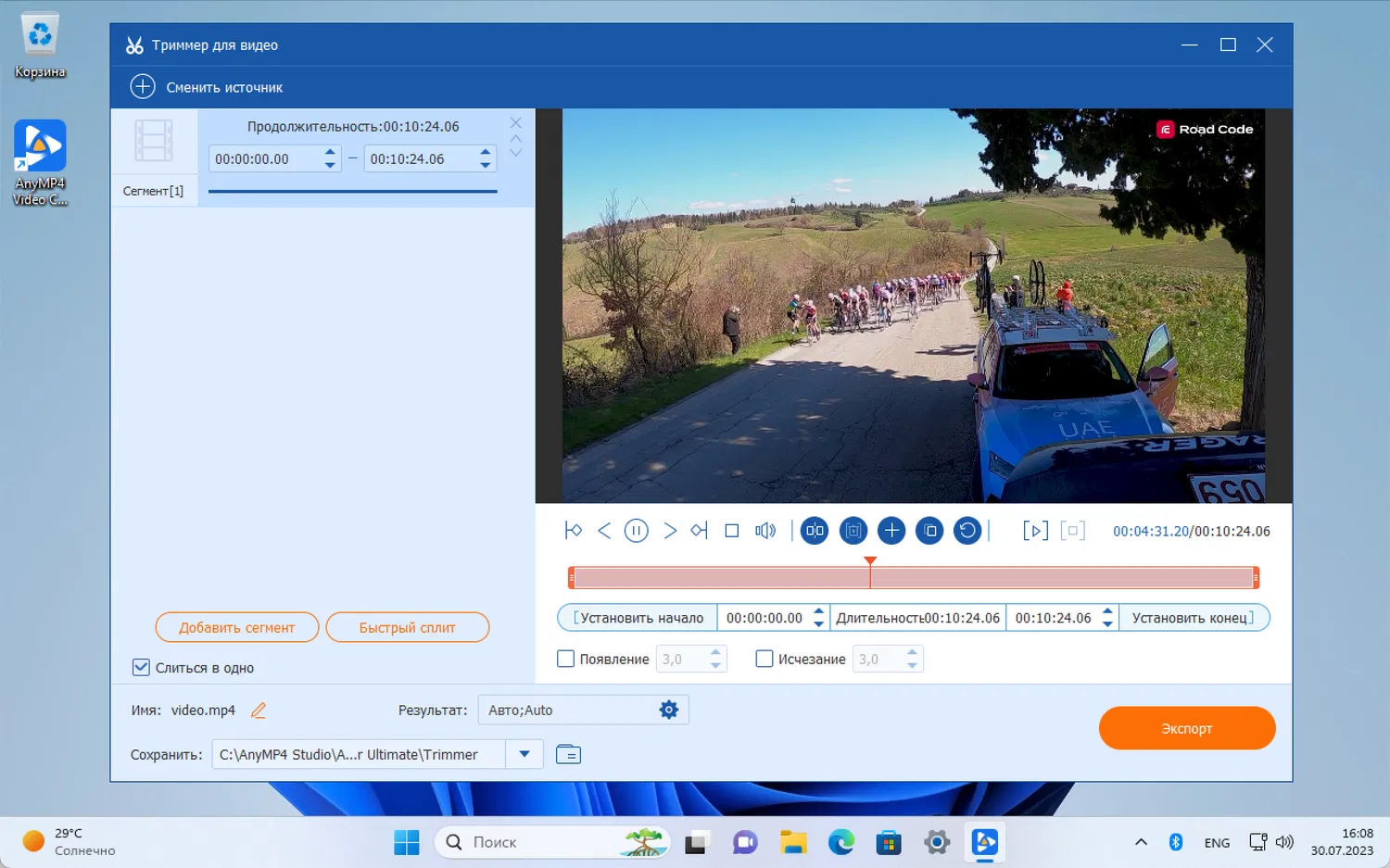The image size is (1390, 868).
Task: Increase the trim end time under timeline
Action: click(1107, 611)
